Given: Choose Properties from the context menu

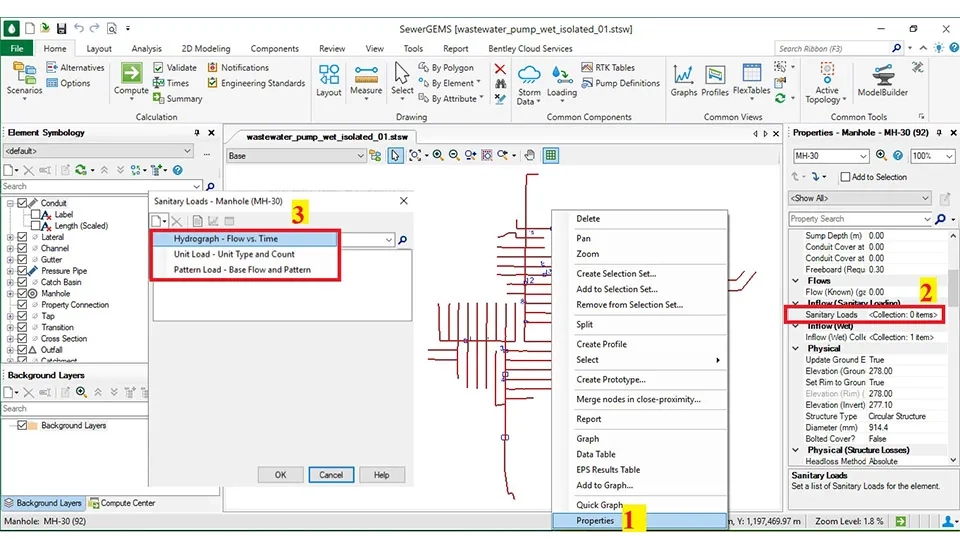Looking at the screenshot, I should [595, 521].
